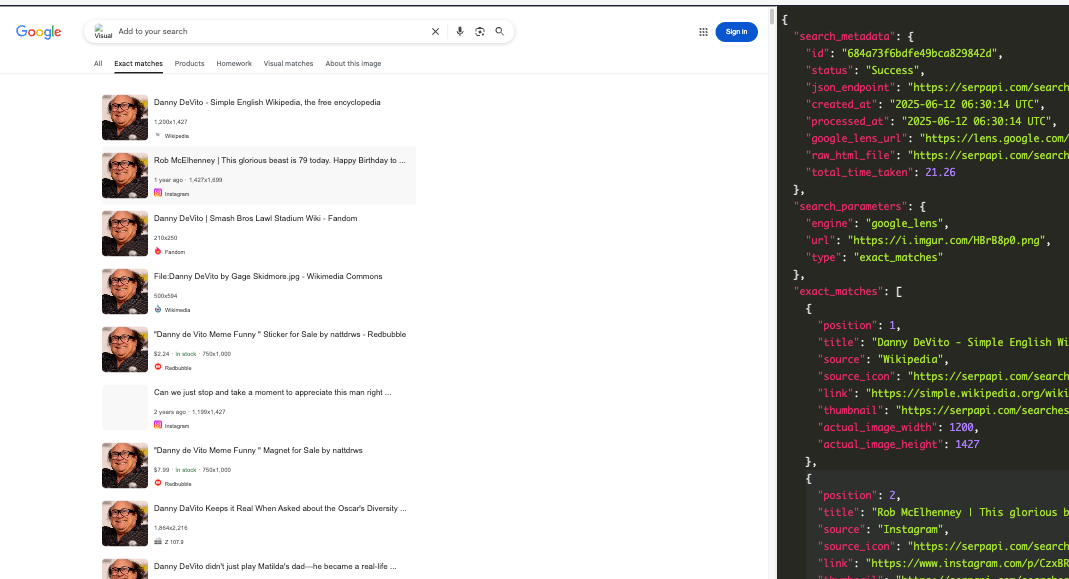The image size is (1069, 579).
Task: Click the Google logo
Action: pos(38,32)
